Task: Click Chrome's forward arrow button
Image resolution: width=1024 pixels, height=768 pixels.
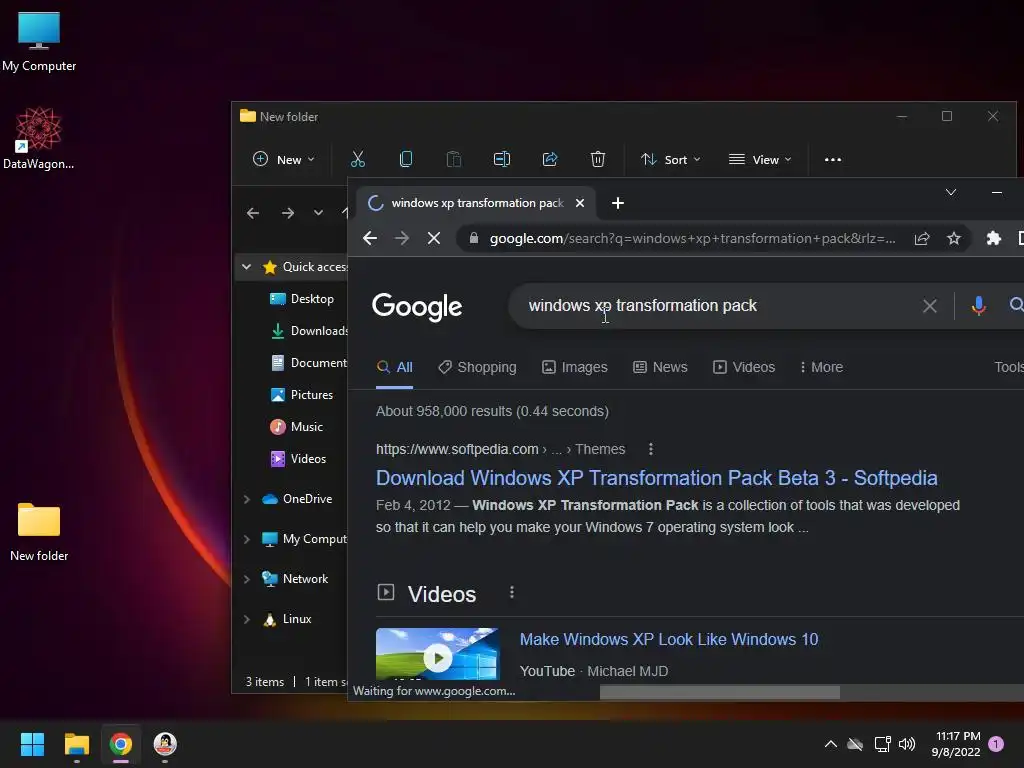Action: click(x=402, y=238)
